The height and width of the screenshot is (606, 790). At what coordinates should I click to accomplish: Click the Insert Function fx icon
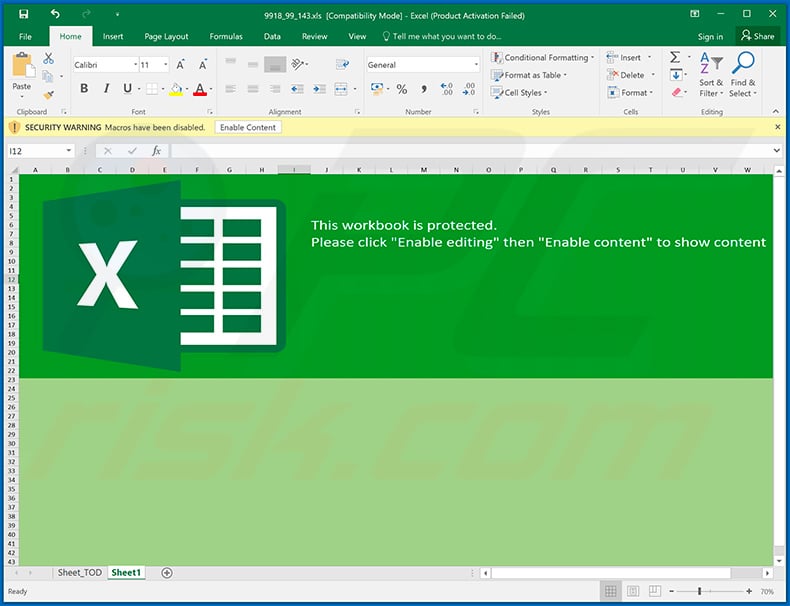click(x=156, y=151)
